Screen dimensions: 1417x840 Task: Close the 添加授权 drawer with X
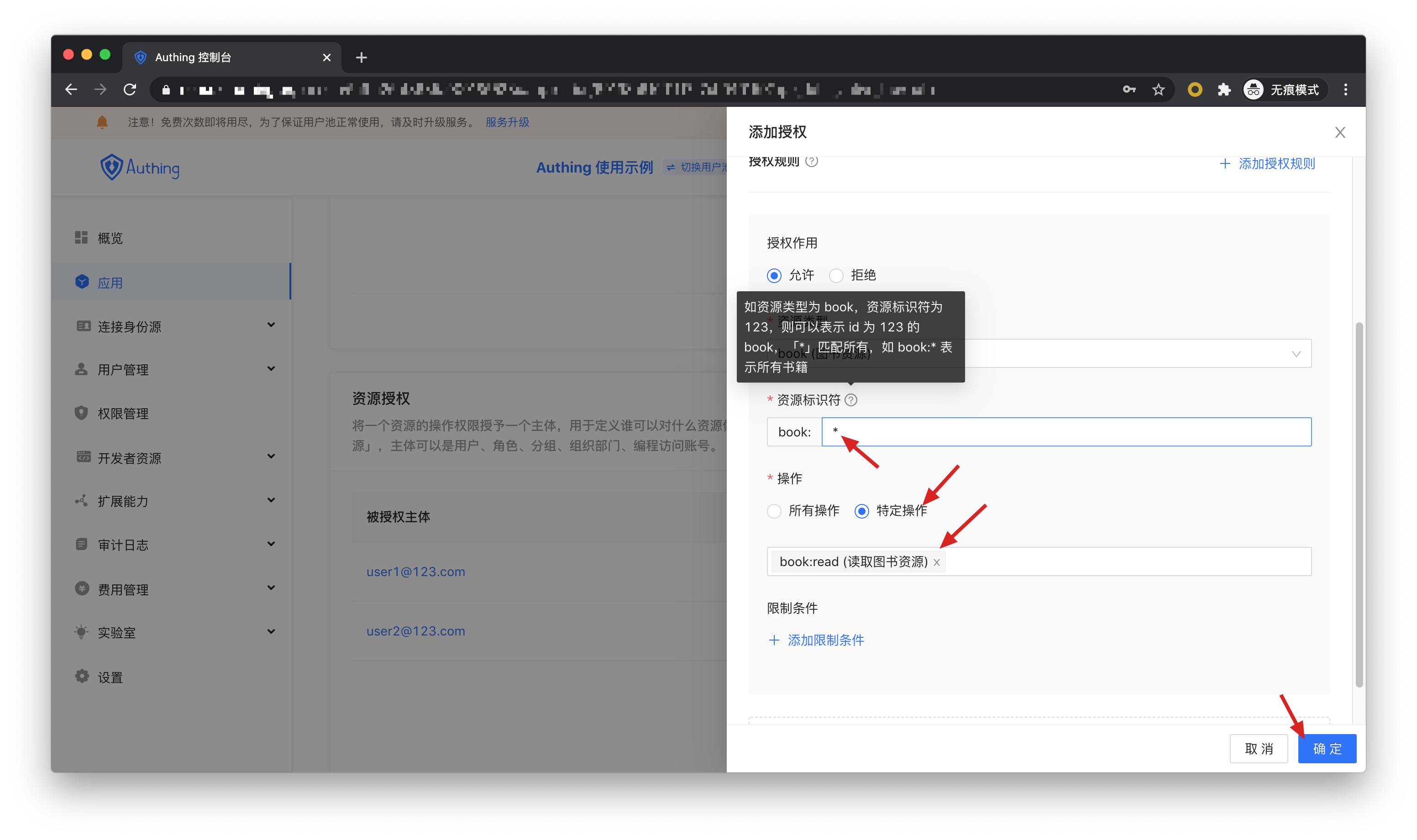point(1339,132)
